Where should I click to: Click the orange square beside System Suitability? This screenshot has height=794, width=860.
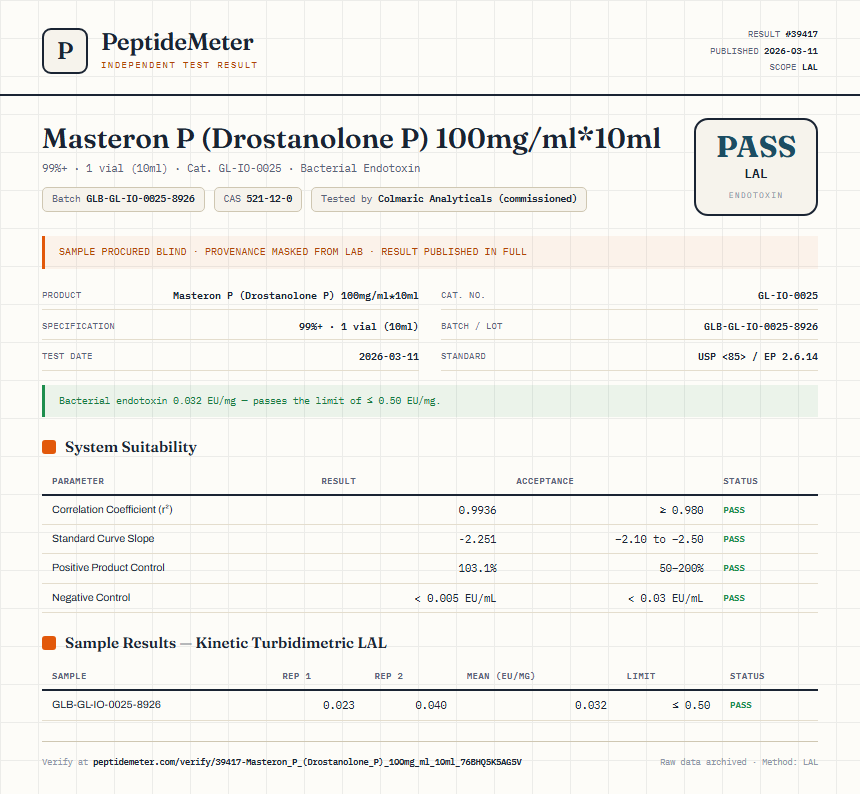click(49, 447)
